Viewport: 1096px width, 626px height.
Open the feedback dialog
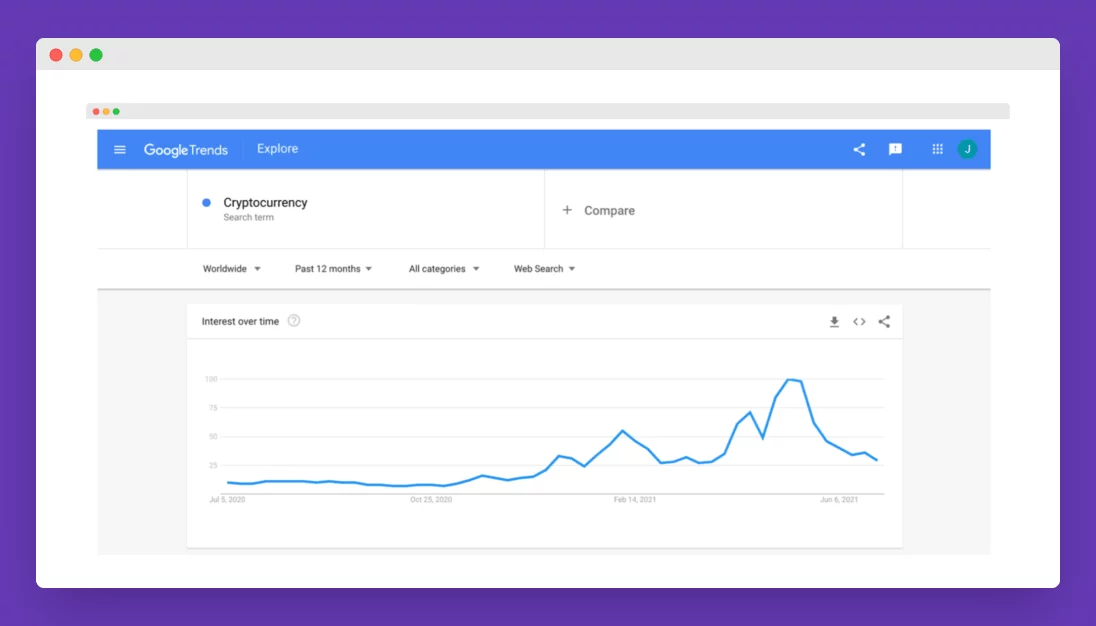(x=895, y=148)
